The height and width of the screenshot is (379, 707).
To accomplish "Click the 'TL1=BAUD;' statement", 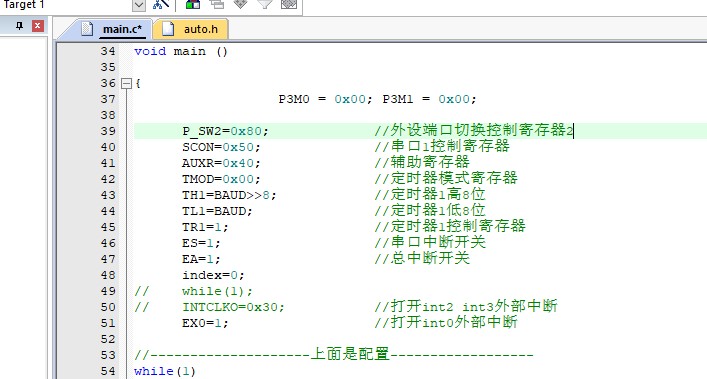I will pyautogui.click(x=217, y=211).
